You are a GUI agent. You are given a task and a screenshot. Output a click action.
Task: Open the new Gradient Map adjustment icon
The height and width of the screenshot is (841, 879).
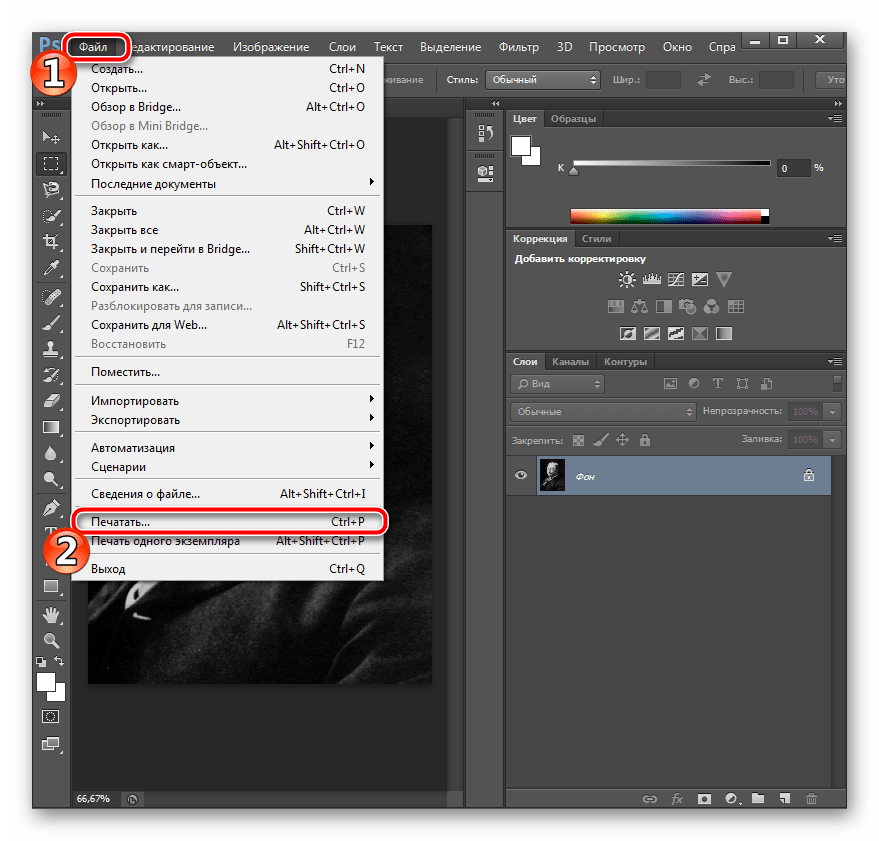coord(700,332)
